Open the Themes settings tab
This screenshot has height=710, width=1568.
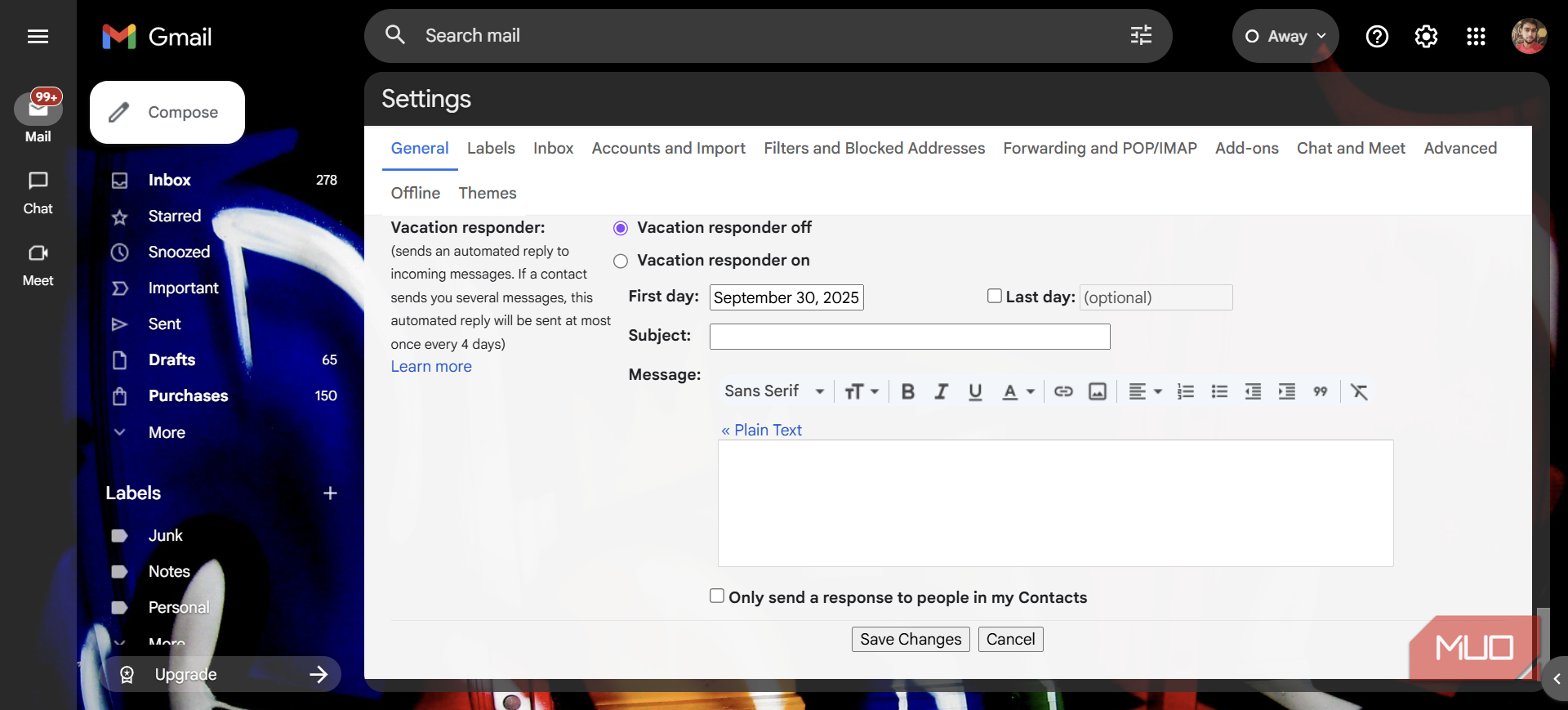[487, 193]
